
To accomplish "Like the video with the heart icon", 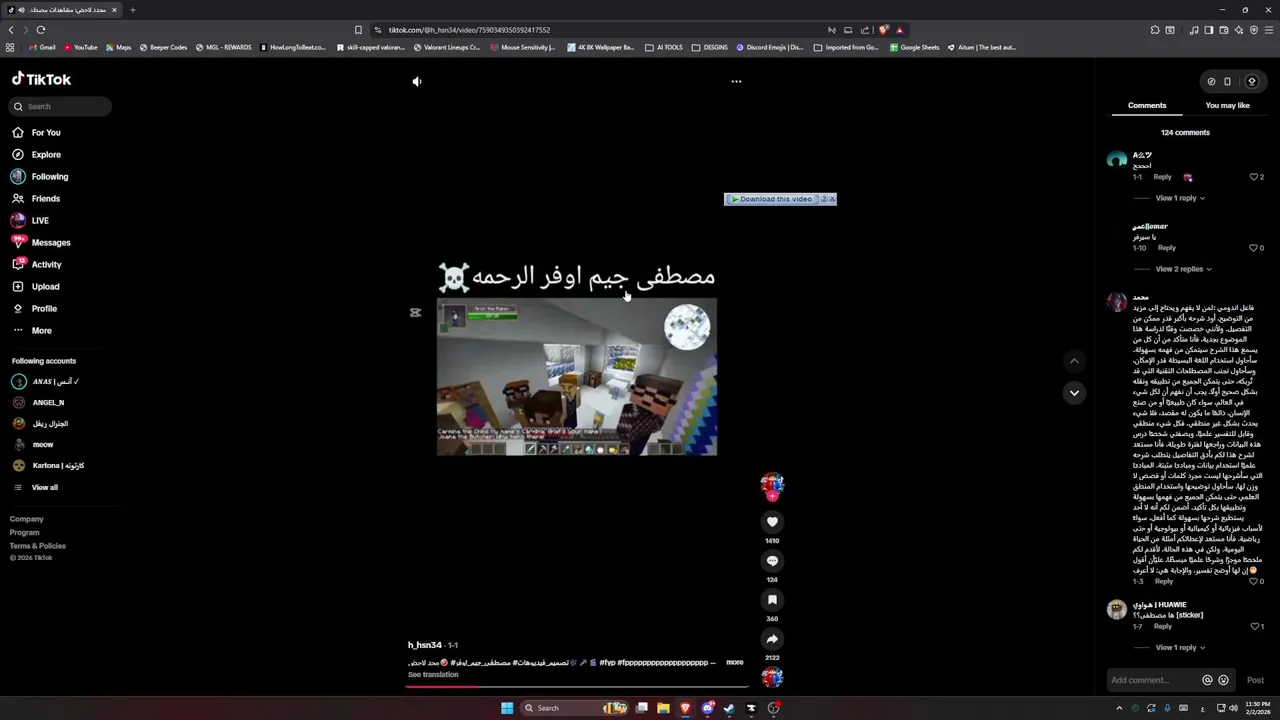I will [772, 521].
